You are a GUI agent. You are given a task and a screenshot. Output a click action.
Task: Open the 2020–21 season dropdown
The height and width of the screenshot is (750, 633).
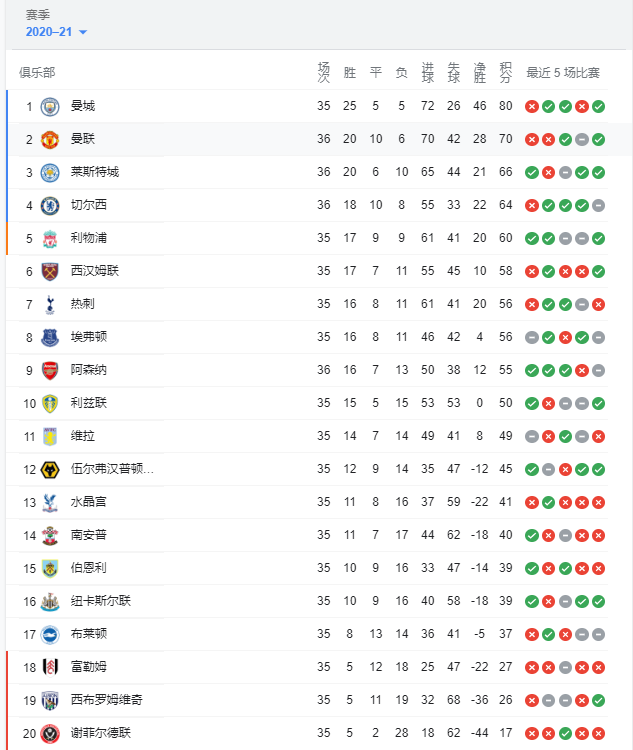click(56, 32)
